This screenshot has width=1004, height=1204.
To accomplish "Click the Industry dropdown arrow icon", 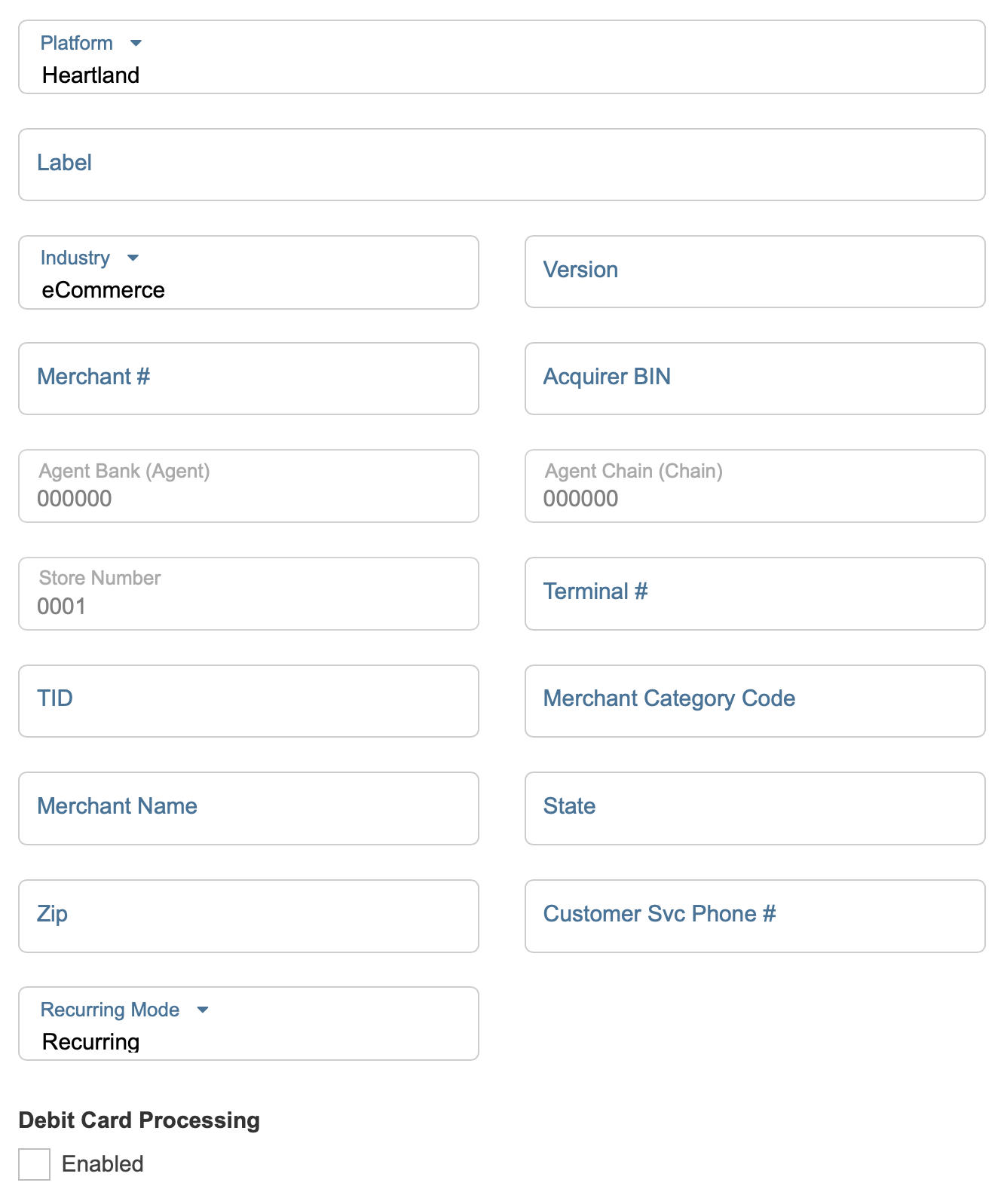I will point(133,258).
